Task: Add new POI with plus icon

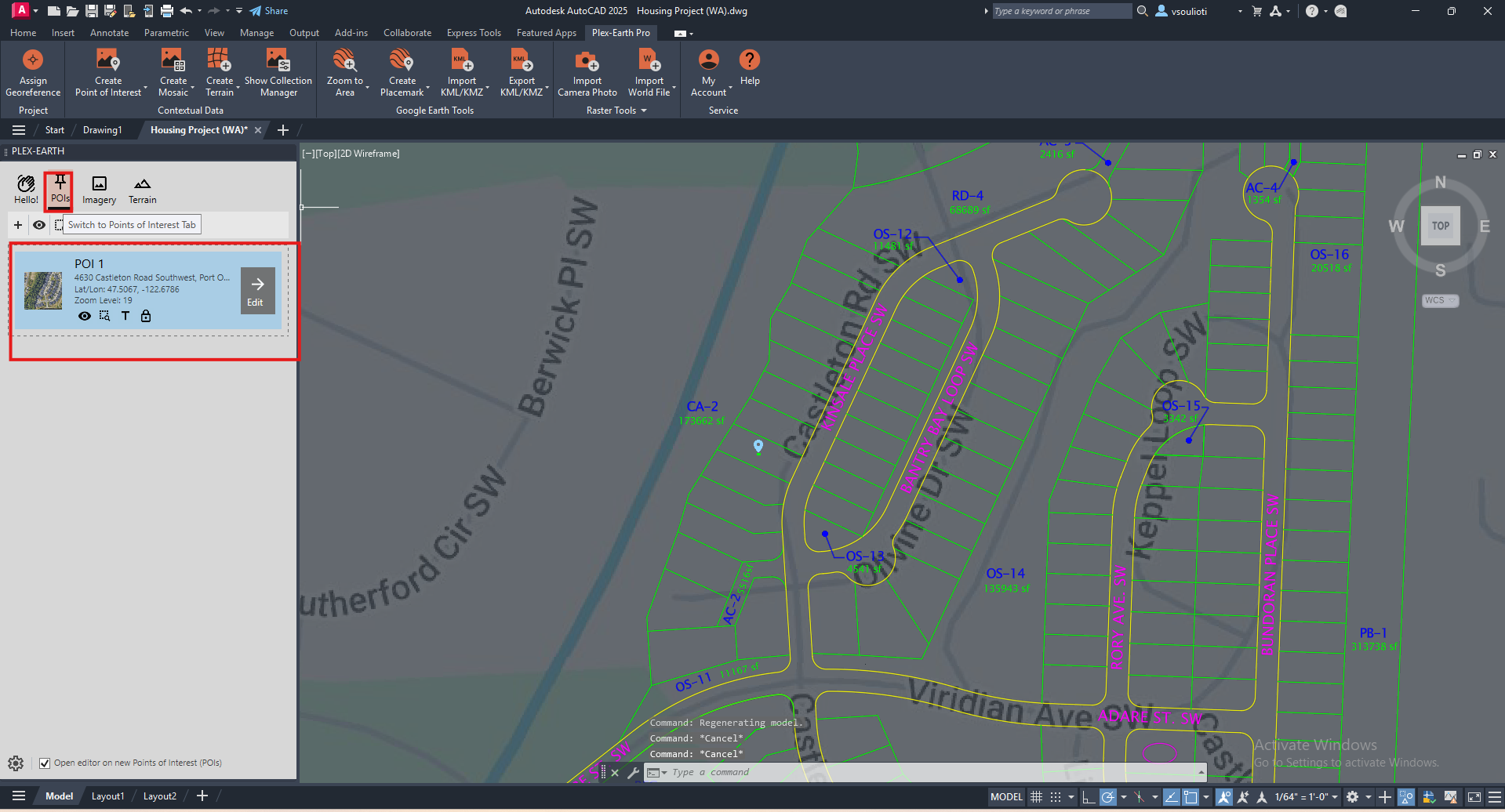Action: point(18,225)
